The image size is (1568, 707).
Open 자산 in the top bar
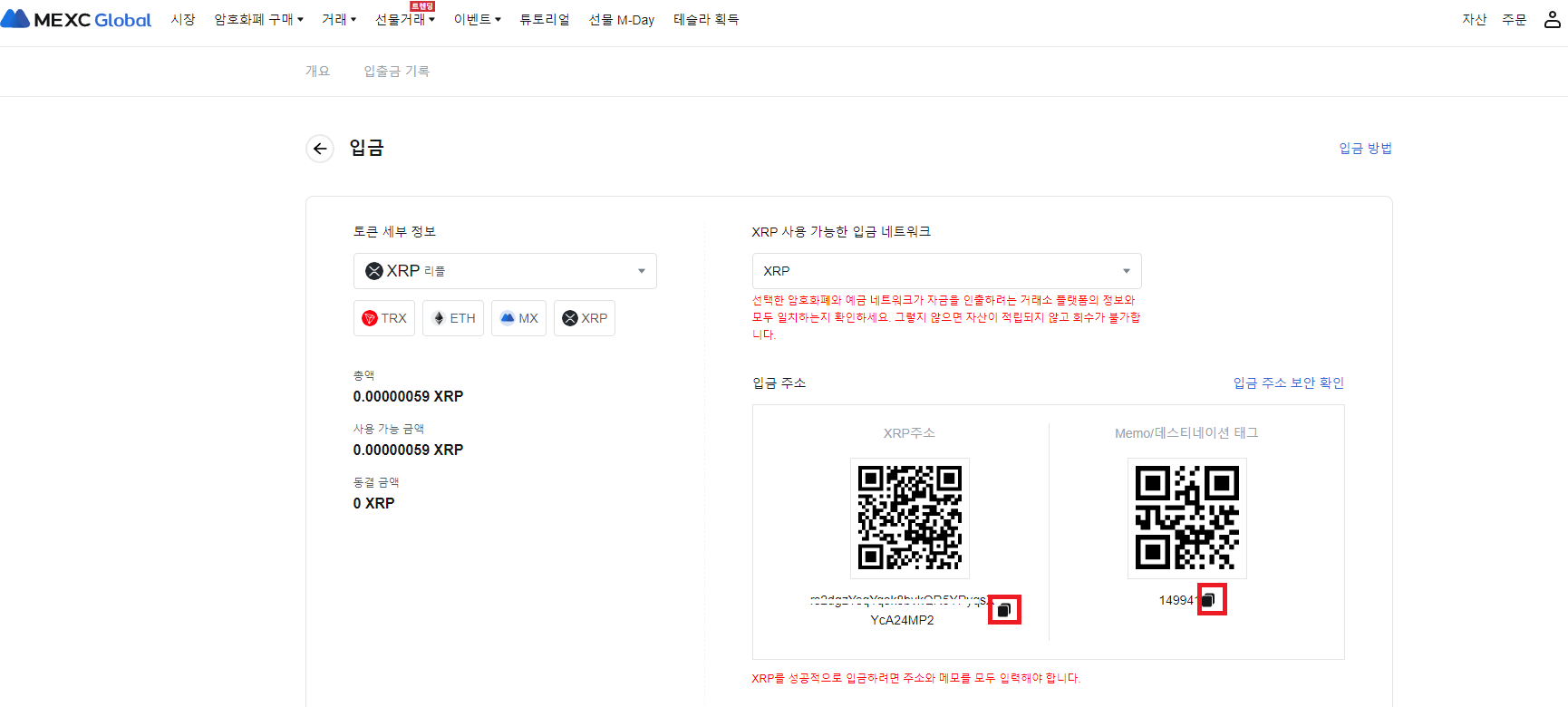(1475, 19)
